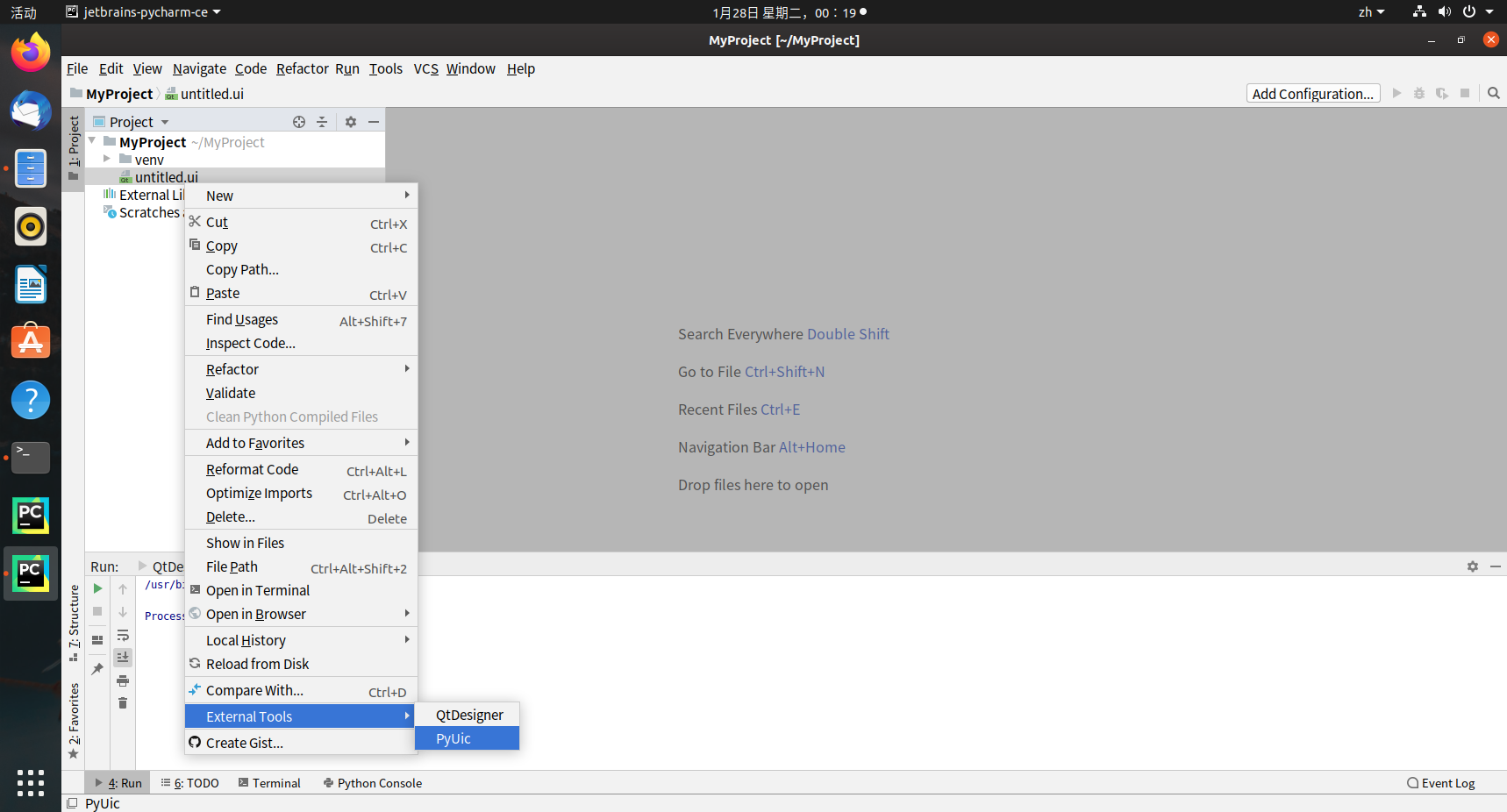Click Compare With... in context menu
This screenshot has width=1507, height=812.
tap(301, 690)
